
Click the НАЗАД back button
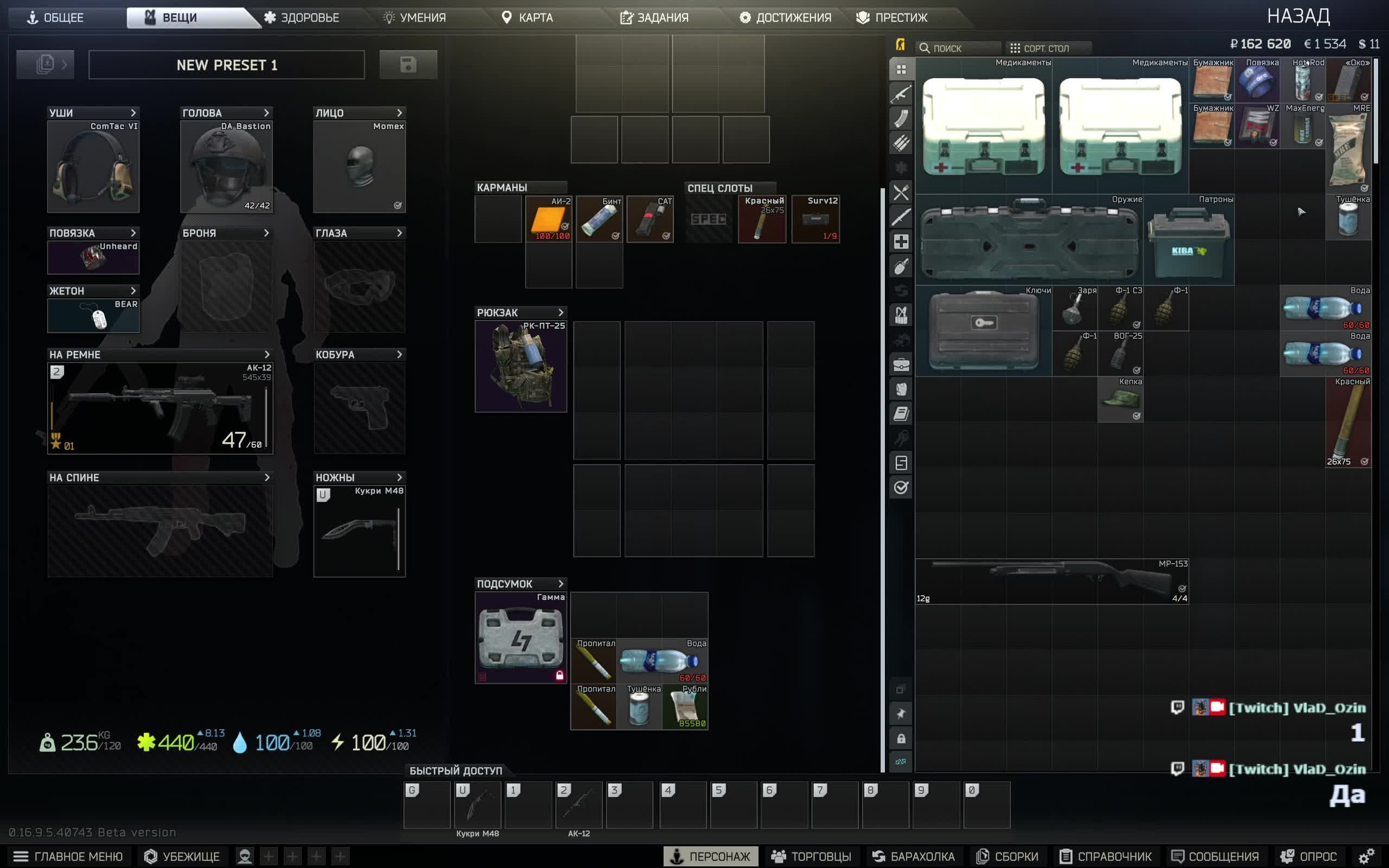pyautogui.click(x=1298, y=16)
